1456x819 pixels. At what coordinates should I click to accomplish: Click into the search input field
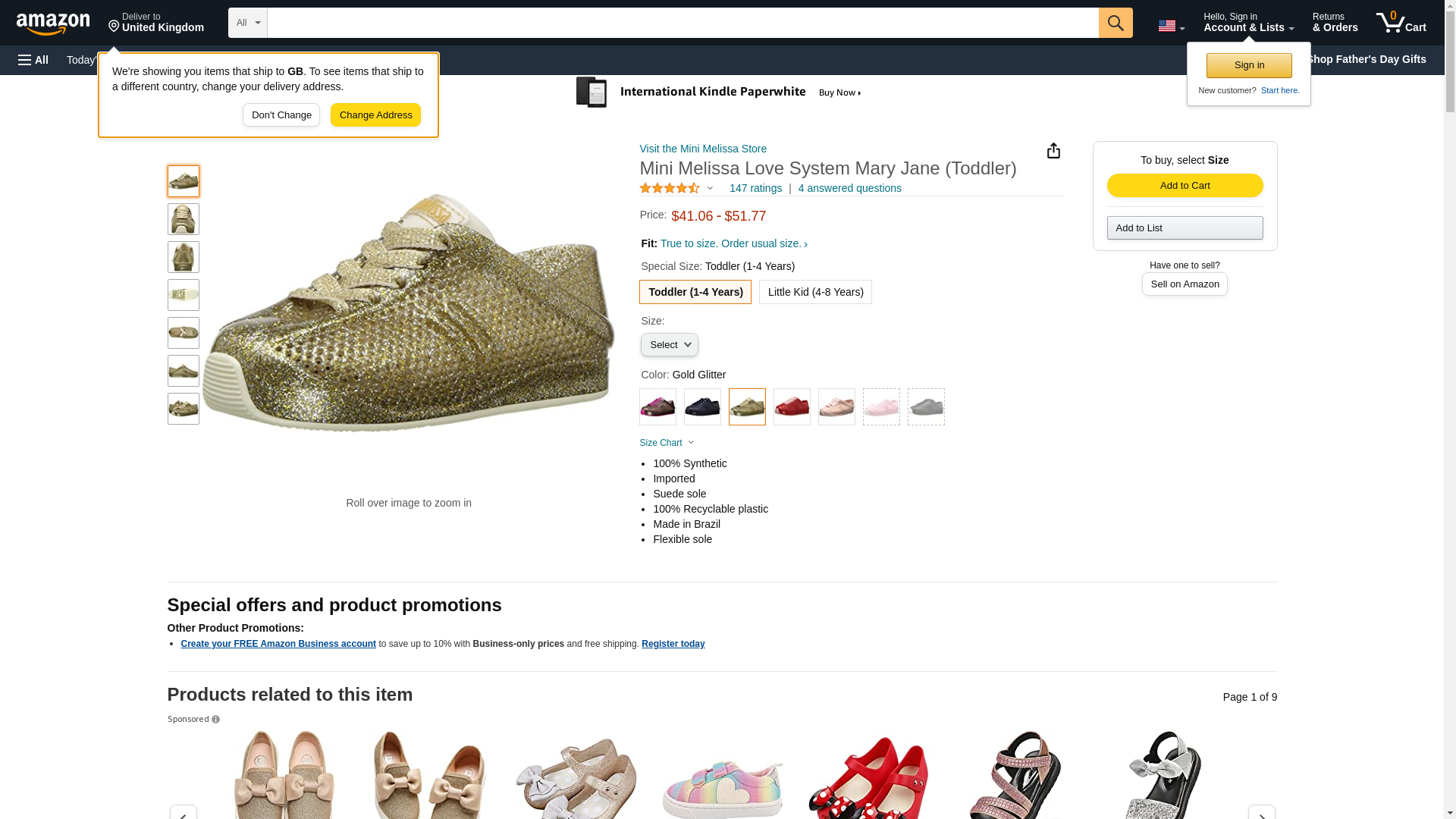point(682,23)
